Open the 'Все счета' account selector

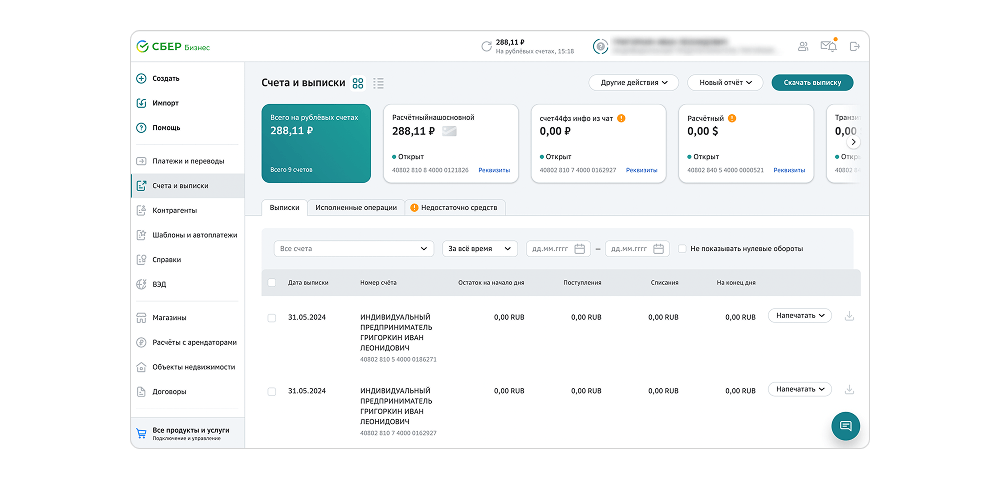point(354,249)
